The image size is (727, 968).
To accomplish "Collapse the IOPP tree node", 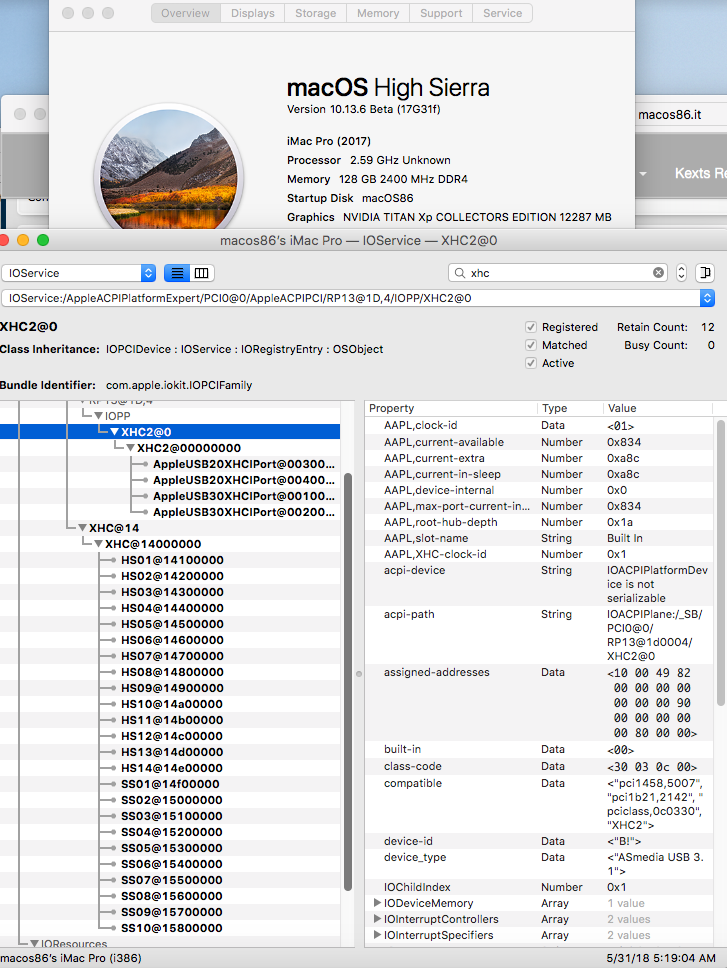I will pyautogui.click(x=98, y=416).
